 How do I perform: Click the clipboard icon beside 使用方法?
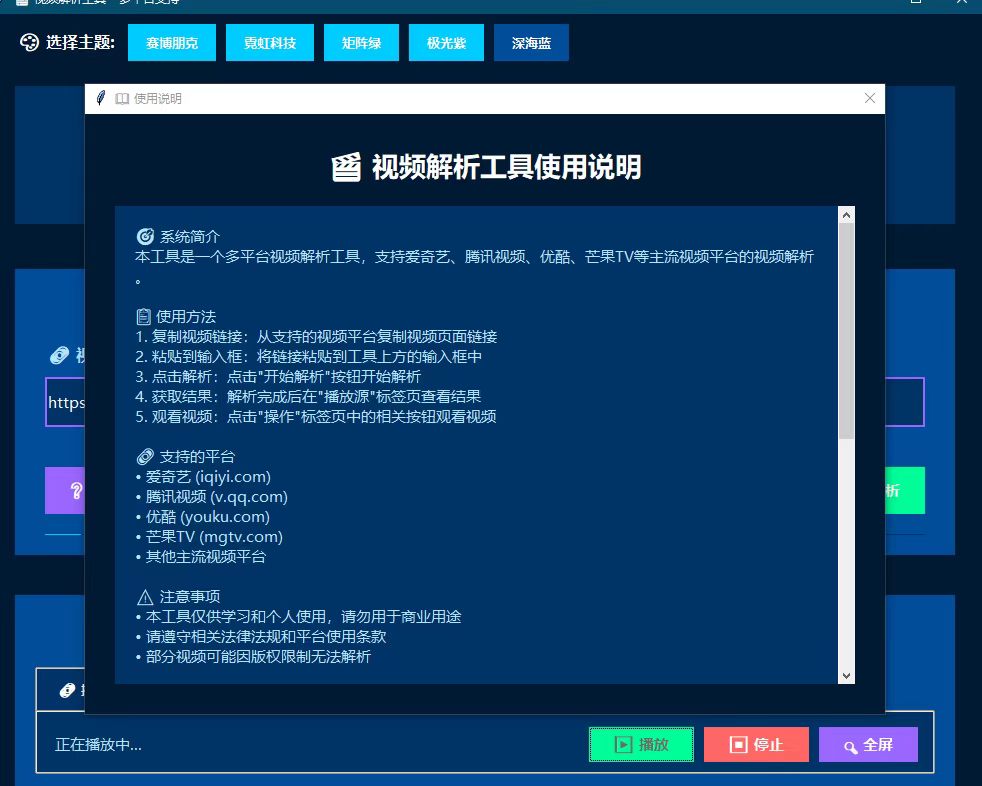tap(143, 316)
